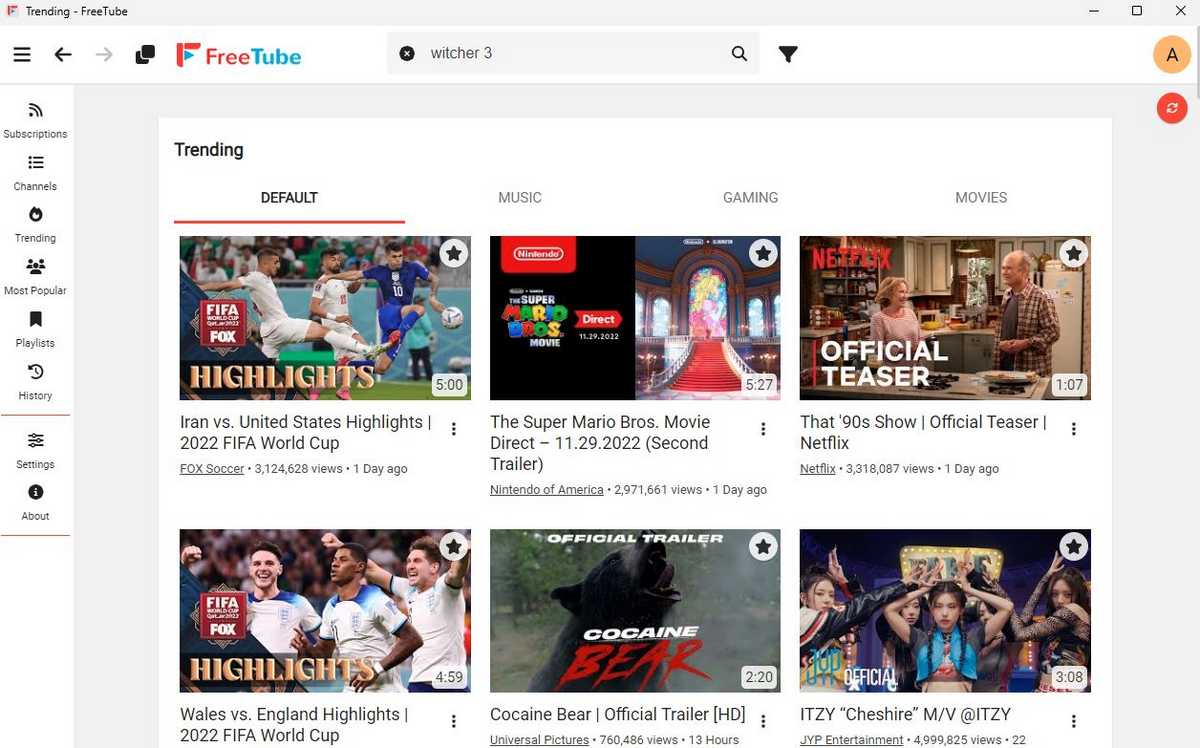The width and height of the screenshot is (1200, 748).
Task: Play the Iran vs. United States thumbnail
Action: click(325, 318)
